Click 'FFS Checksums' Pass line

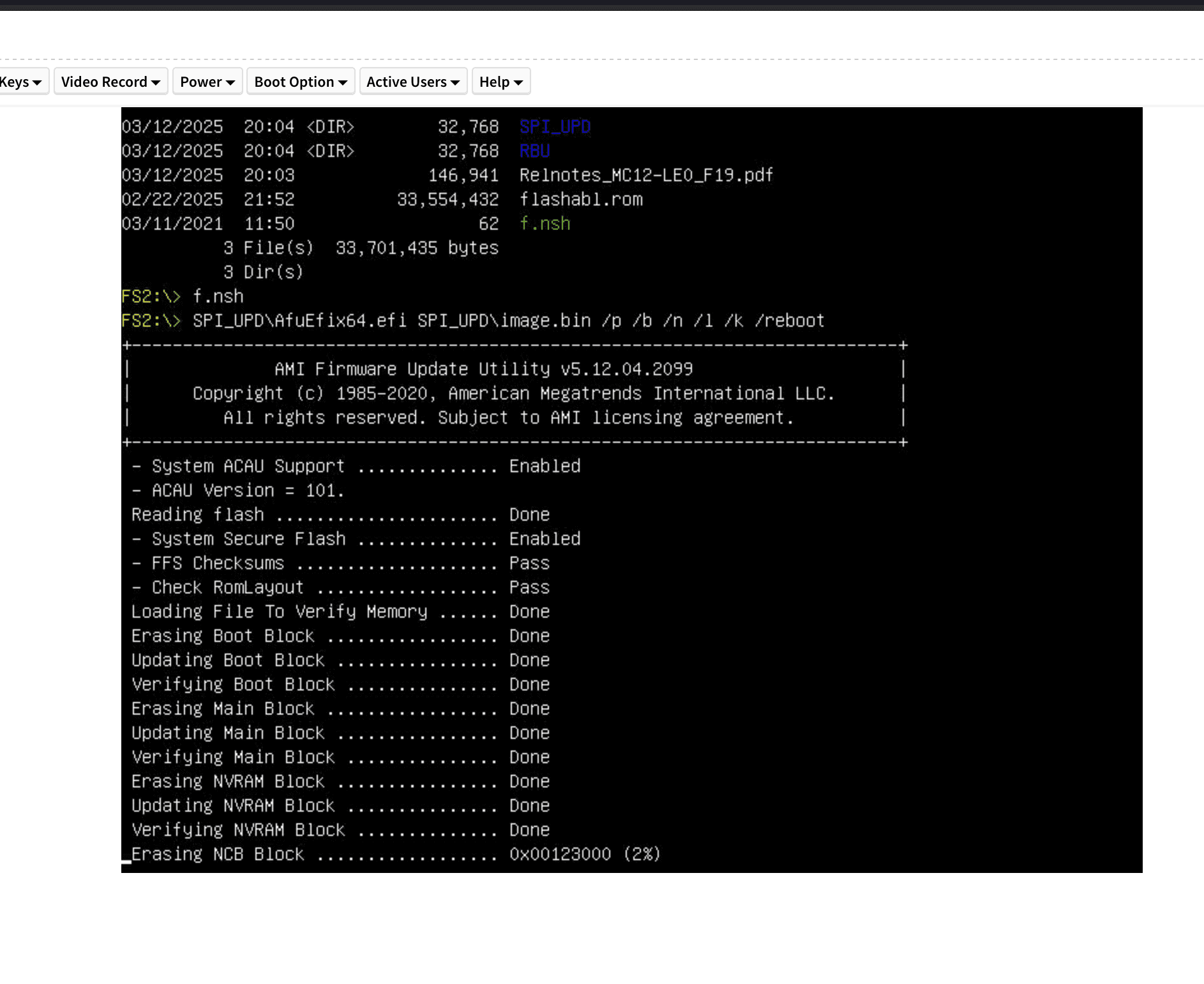[x=340, y=563]
